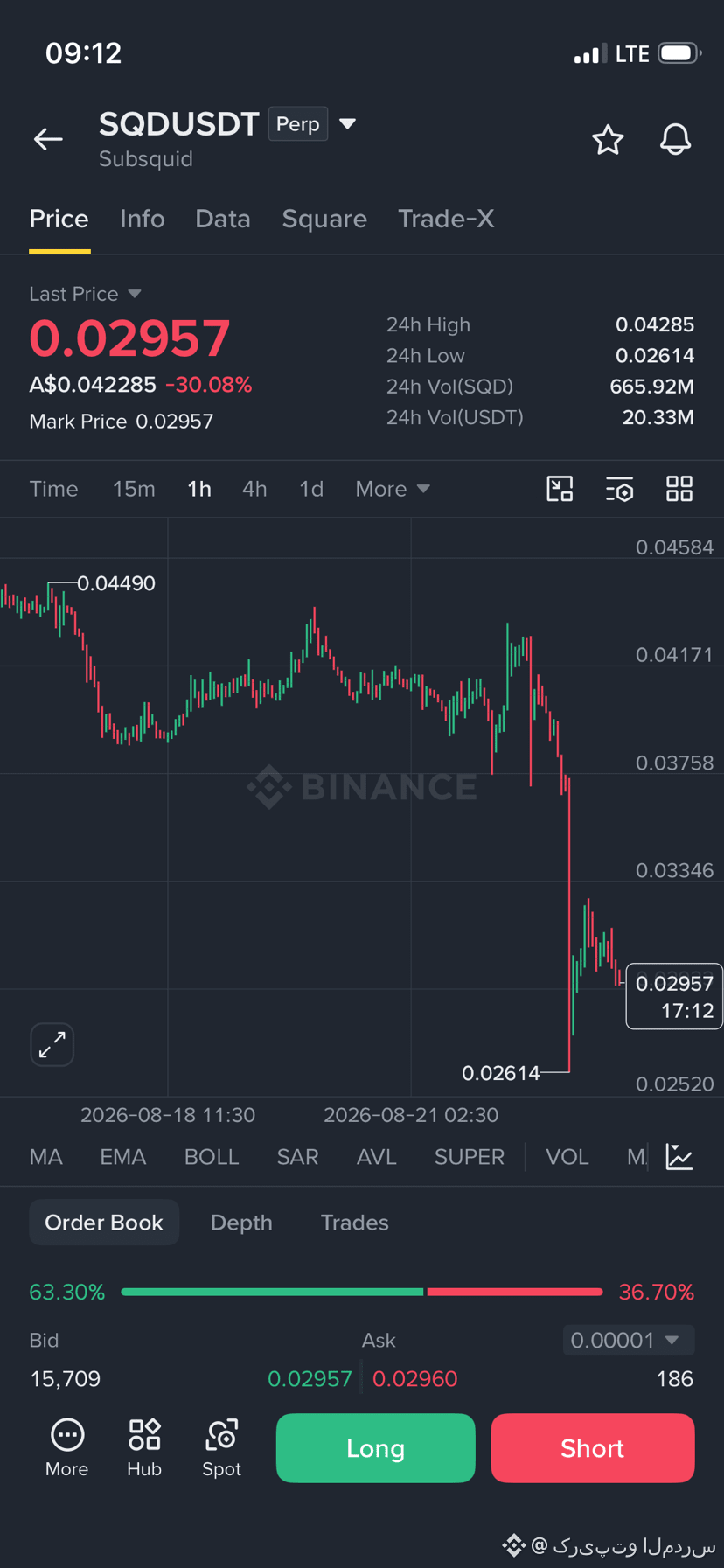The image size is (724, 1568).
Task: Tap the 09:12 clock in status bar
Action: tap(83, 53)
